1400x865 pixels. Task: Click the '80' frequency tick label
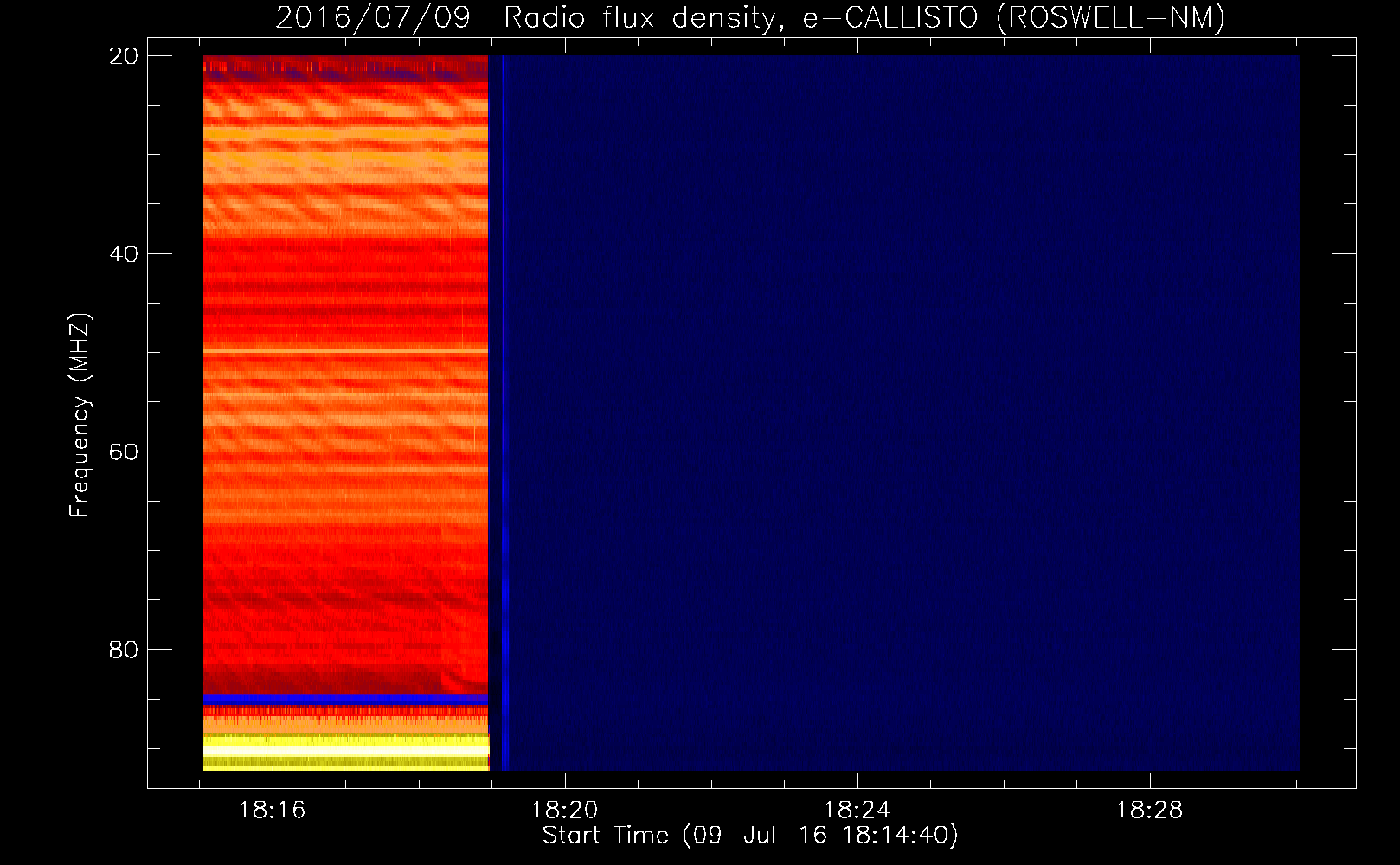click(124, 650)
